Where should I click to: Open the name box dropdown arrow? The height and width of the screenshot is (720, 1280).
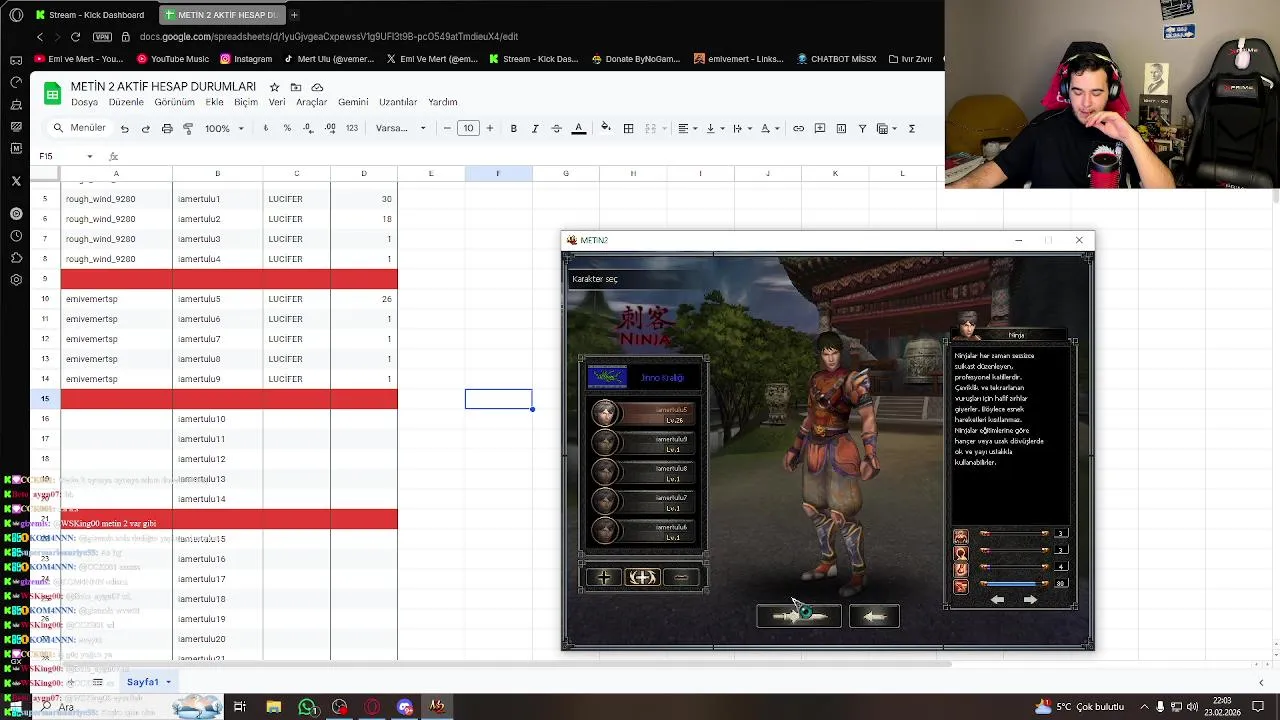tap(89, 156)
